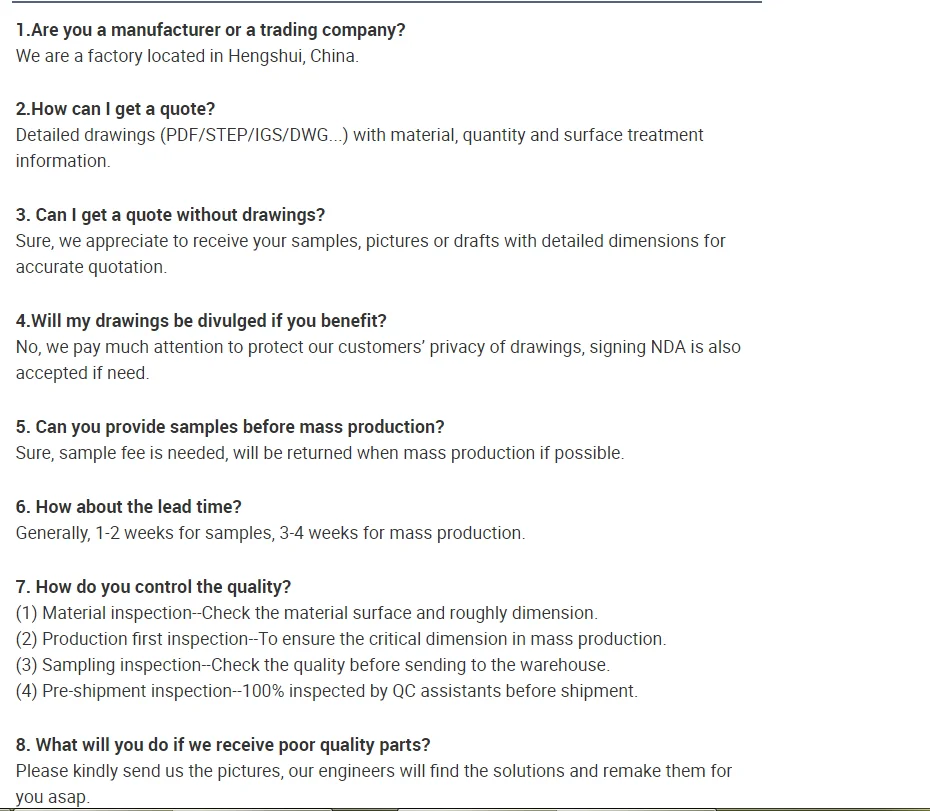
Task: Click the answer asking to send pictures
Action: tap(373, 771)
